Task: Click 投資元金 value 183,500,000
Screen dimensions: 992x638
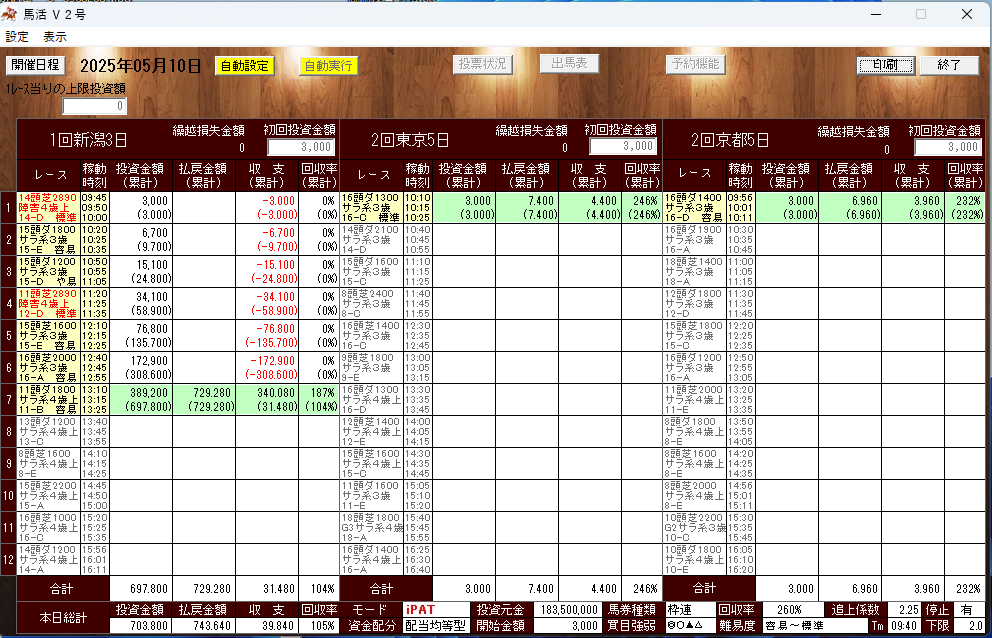Action: tap(567, 610)
